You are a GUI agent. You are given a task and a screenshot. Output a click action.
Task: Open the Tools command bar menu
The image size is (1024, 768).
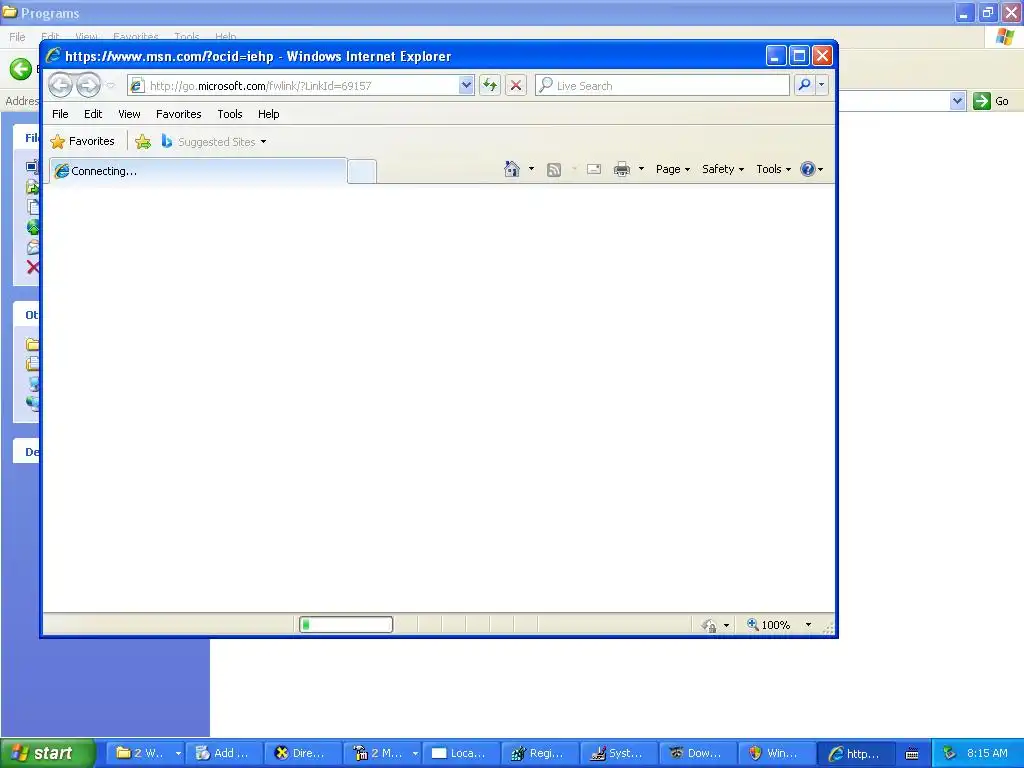click(774, 169)
